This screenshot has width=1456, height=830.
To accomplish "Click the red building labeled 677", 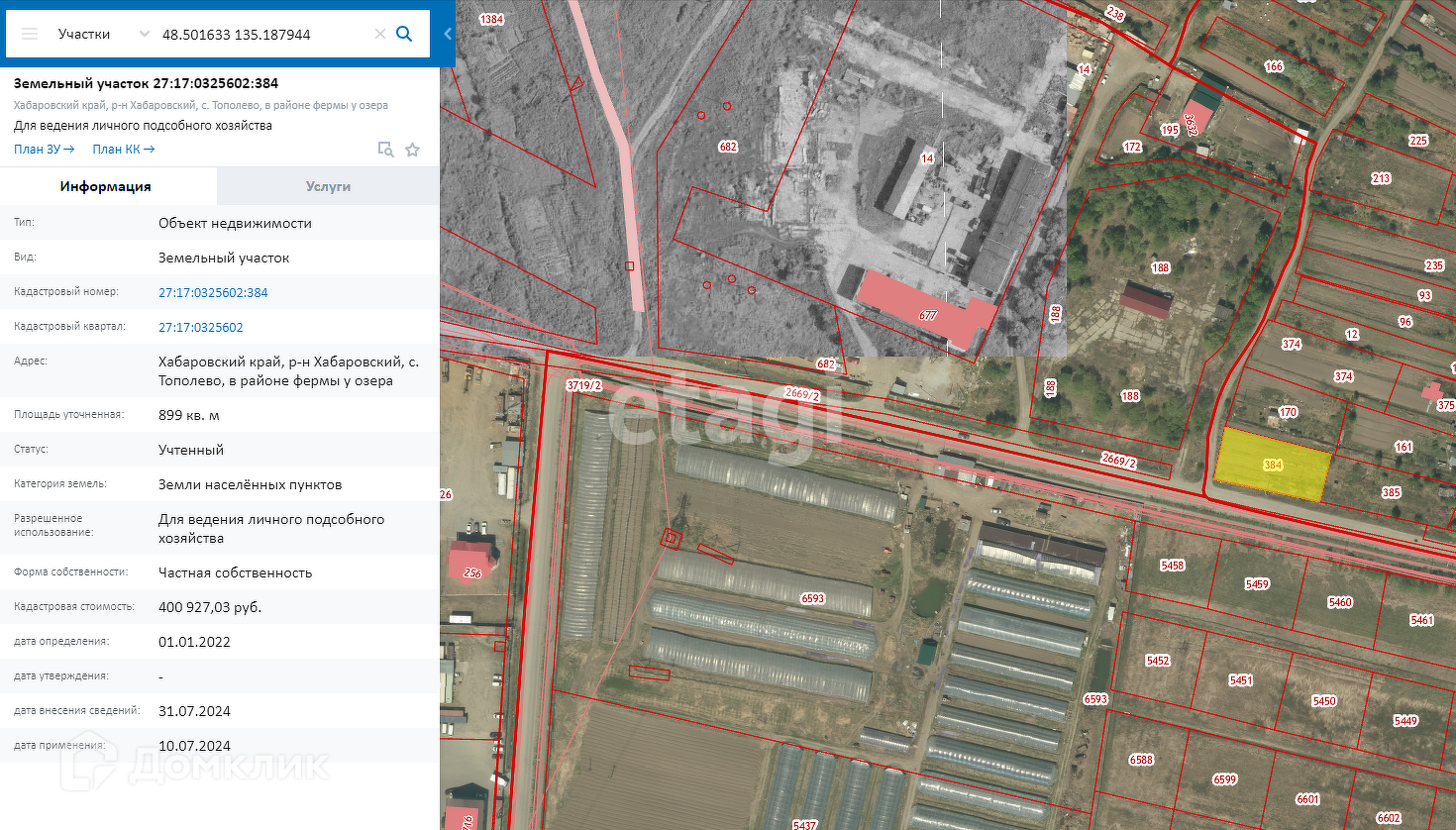I will click(926, 309).
